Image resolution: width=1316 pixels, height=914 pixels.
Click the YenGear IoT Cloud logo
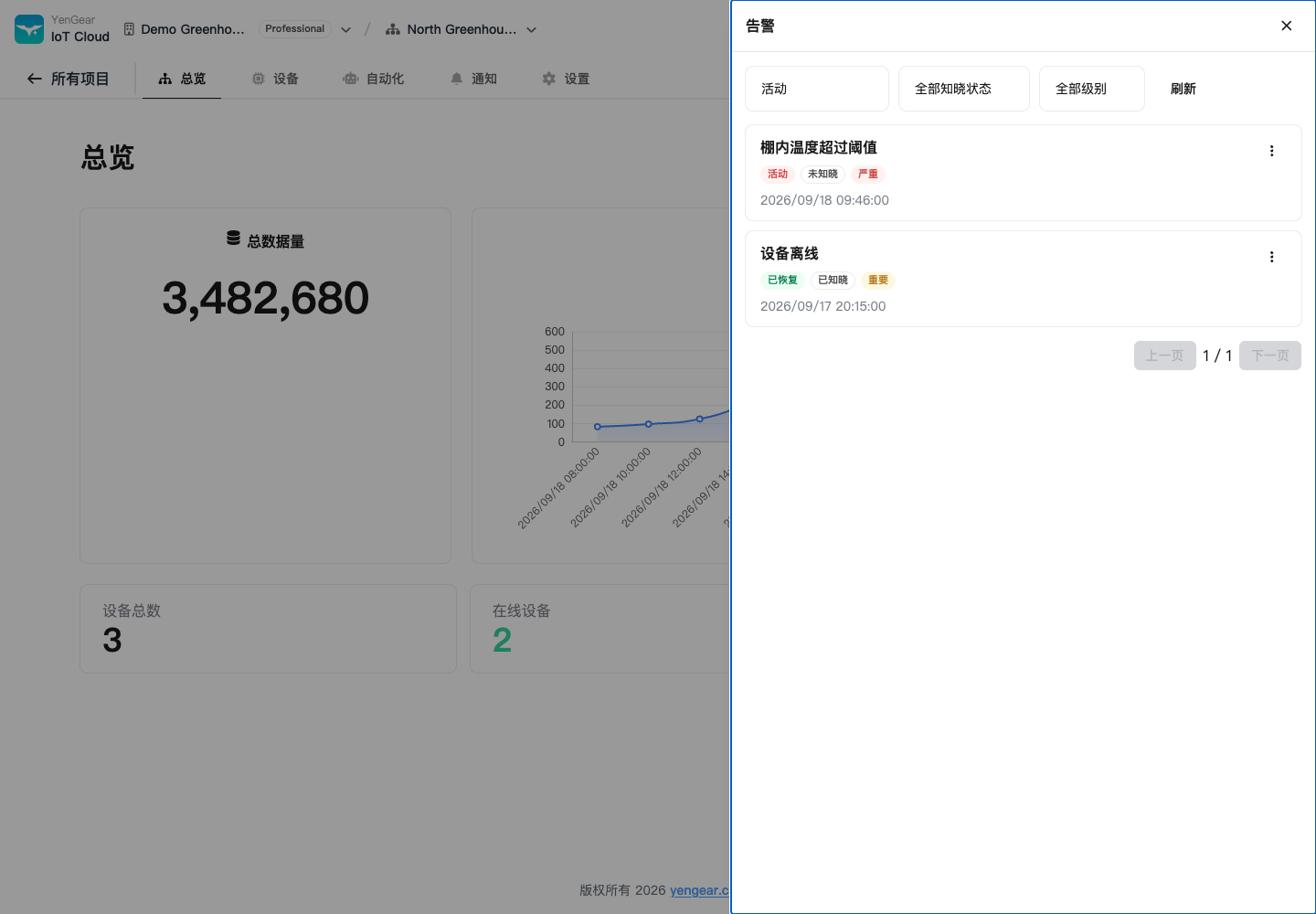[x=29, y=29]
